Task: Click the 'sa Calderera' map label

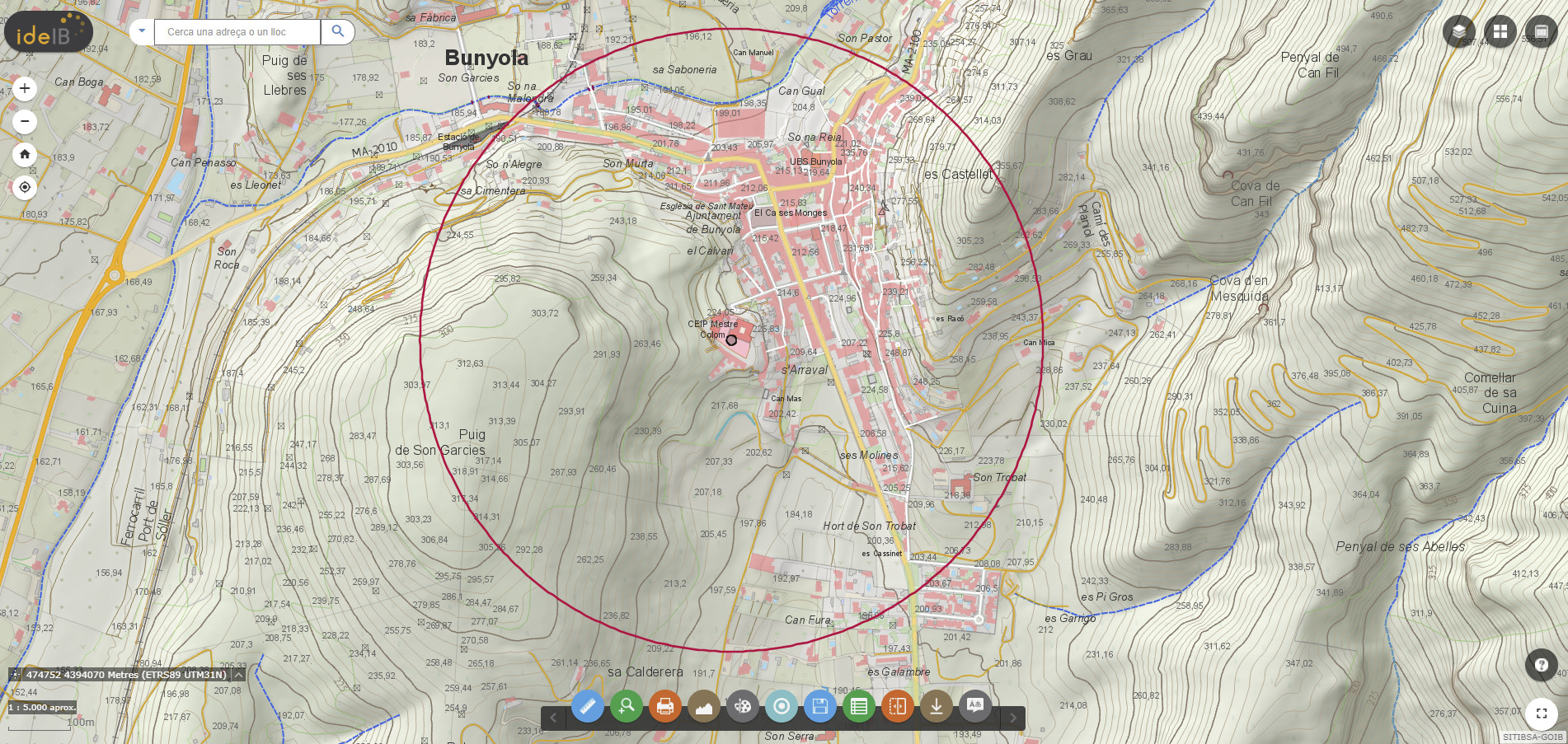Action: click(x=646, y=671)
